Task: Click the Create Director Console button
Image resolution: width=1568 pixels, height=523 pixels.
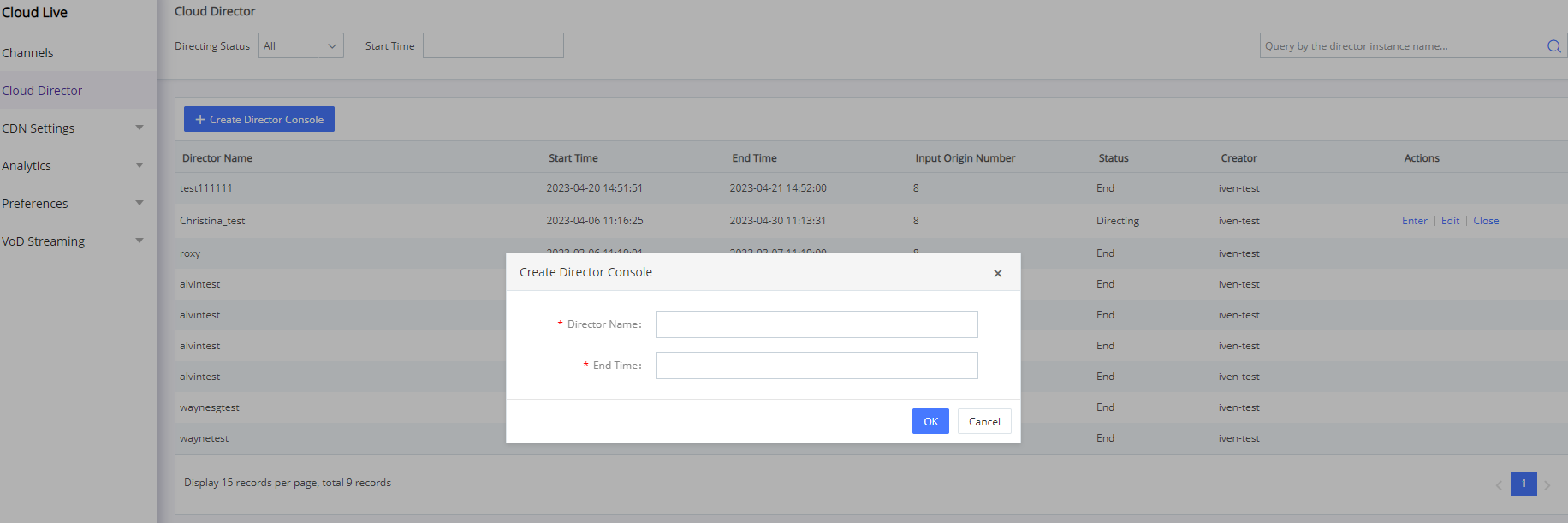Action: [258, 120]
